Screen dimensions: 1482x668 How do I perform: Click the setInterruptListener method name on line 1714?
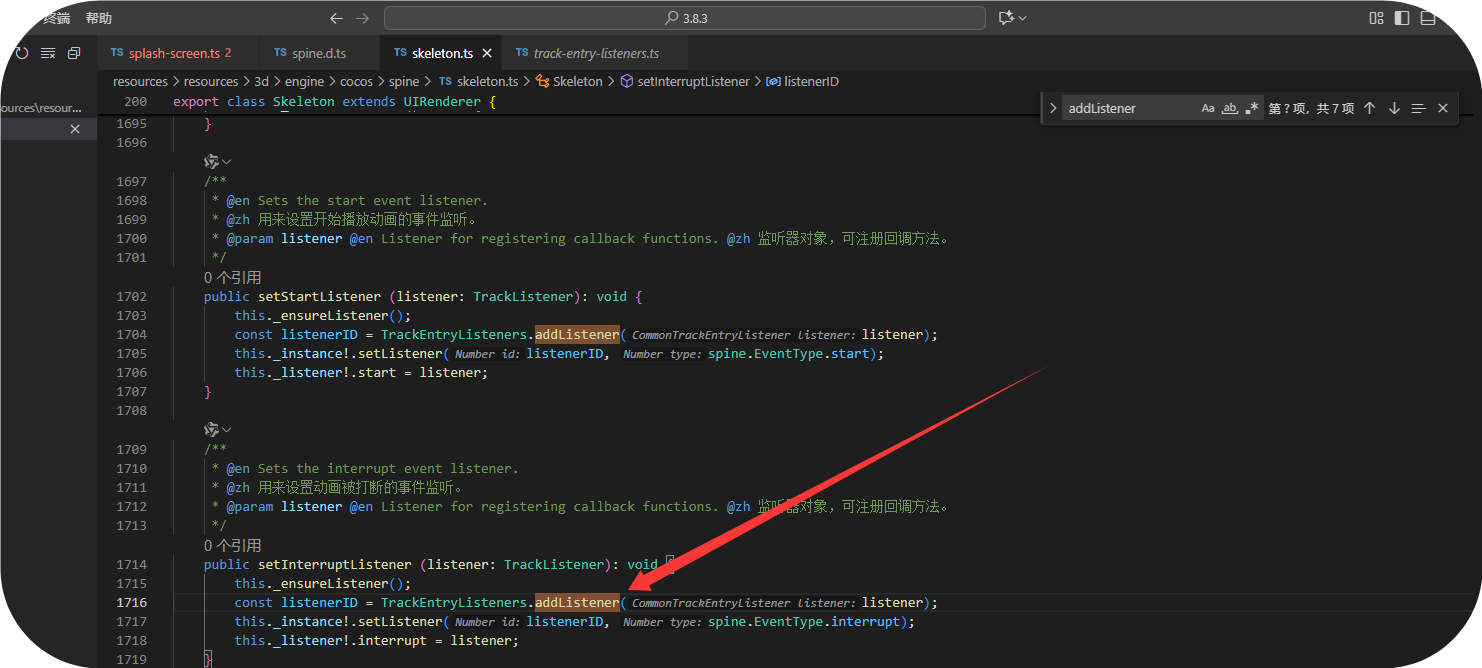click(x=334, y=564)
